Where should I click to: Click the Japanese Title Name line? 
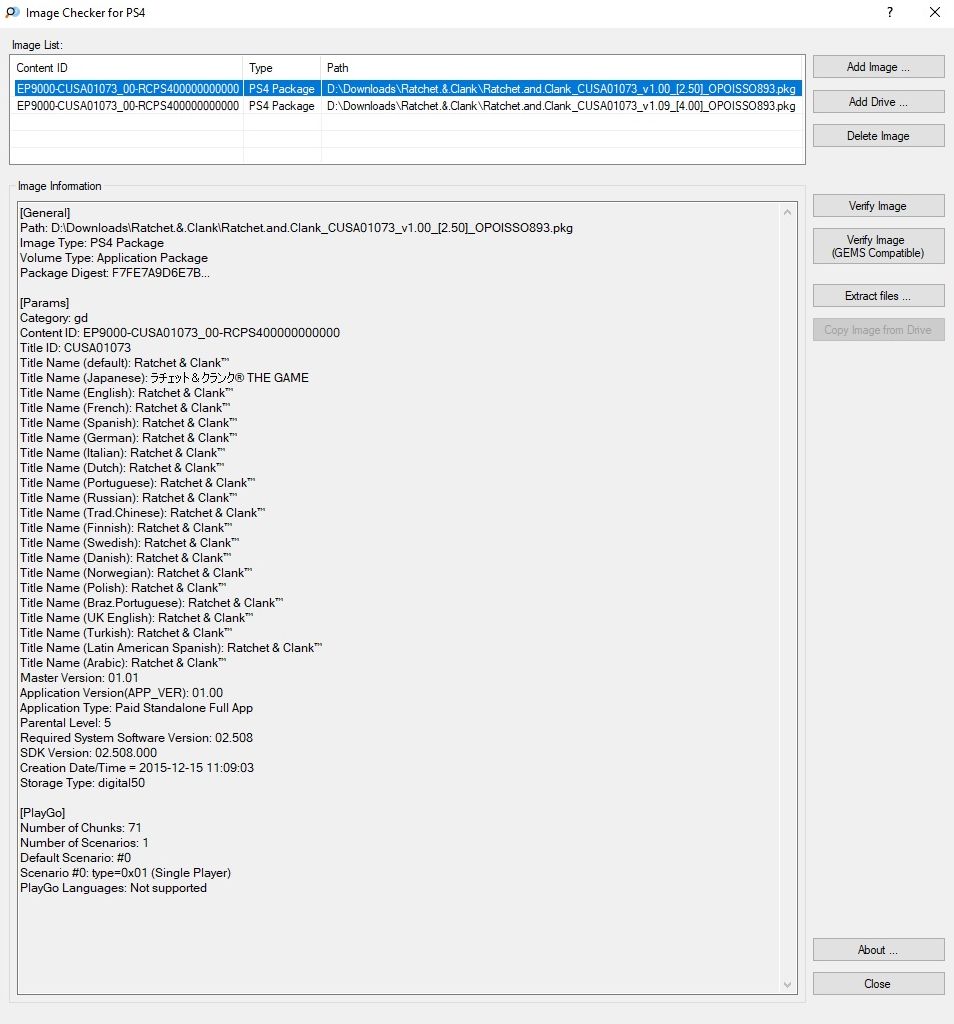(165, 378)
